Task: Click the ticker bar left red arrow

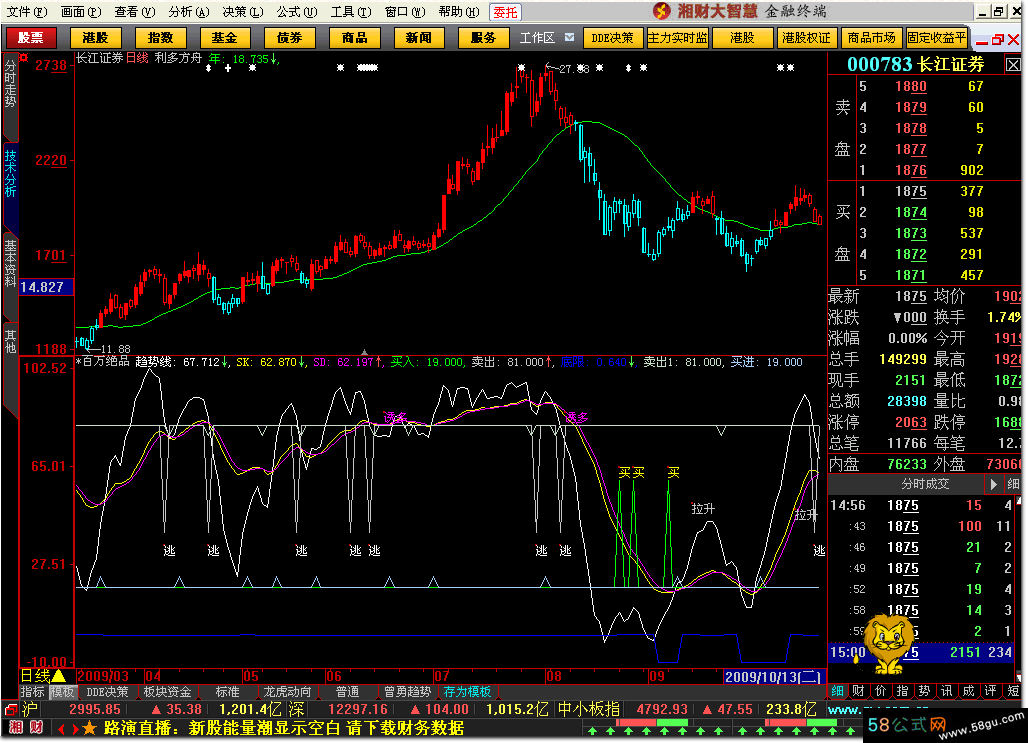Action: [x=61, y=729]
